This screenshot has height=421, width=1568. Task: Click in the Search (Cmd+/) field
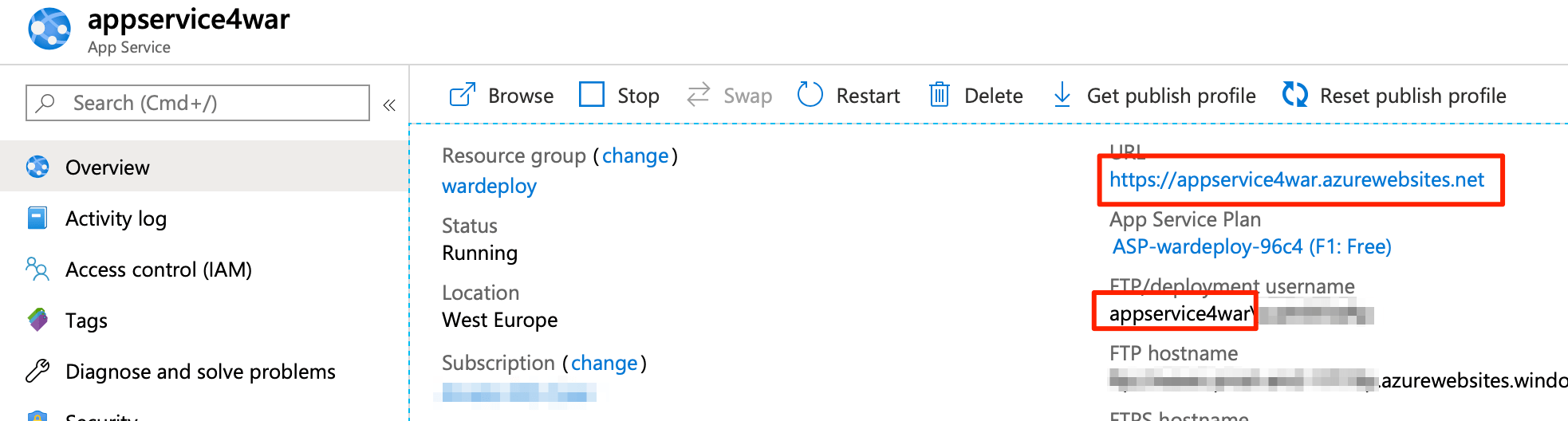point(198,103)
